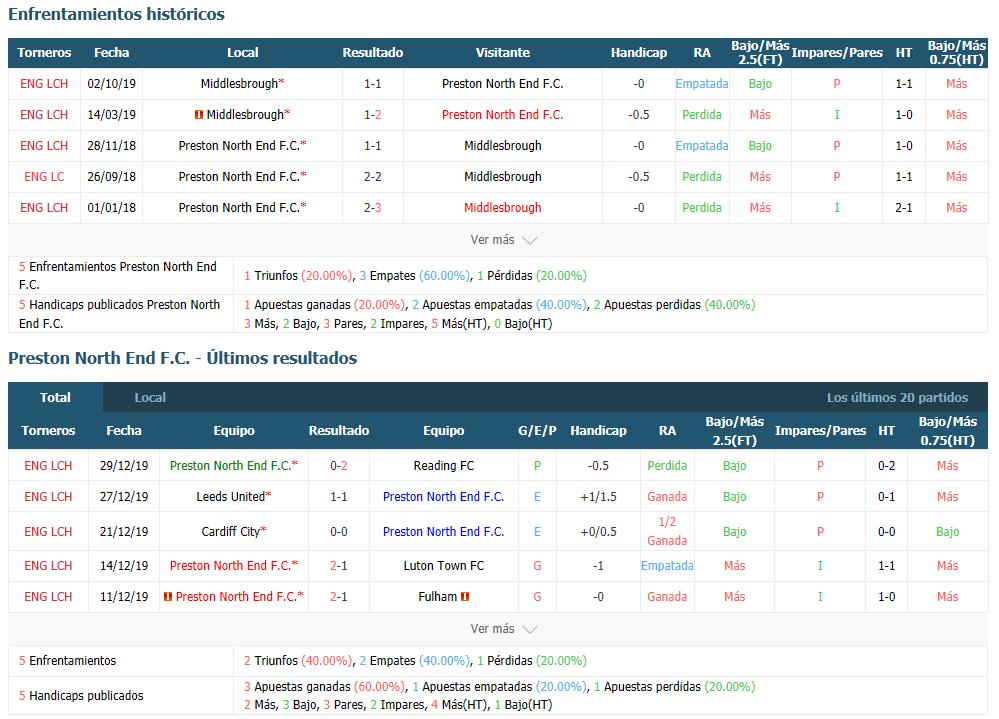Click '5 Handicaps publicados Preston North End F.C.' label
The image size is (999, 719).
[119, 314]
